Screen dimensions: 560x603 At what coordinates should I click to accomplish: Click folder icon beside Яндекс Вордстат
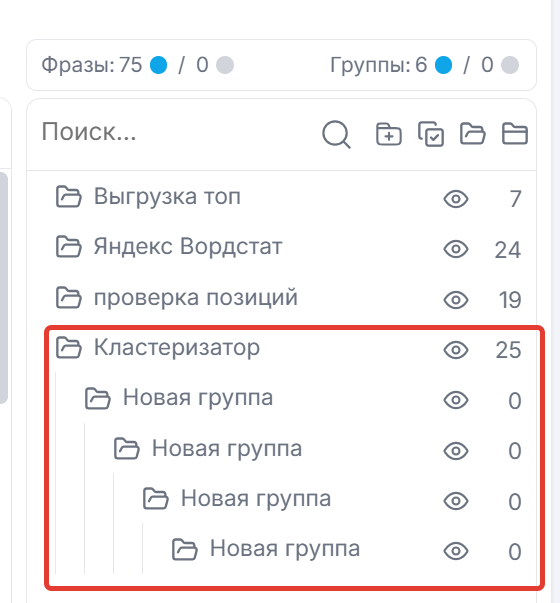[x=68, y=247]
